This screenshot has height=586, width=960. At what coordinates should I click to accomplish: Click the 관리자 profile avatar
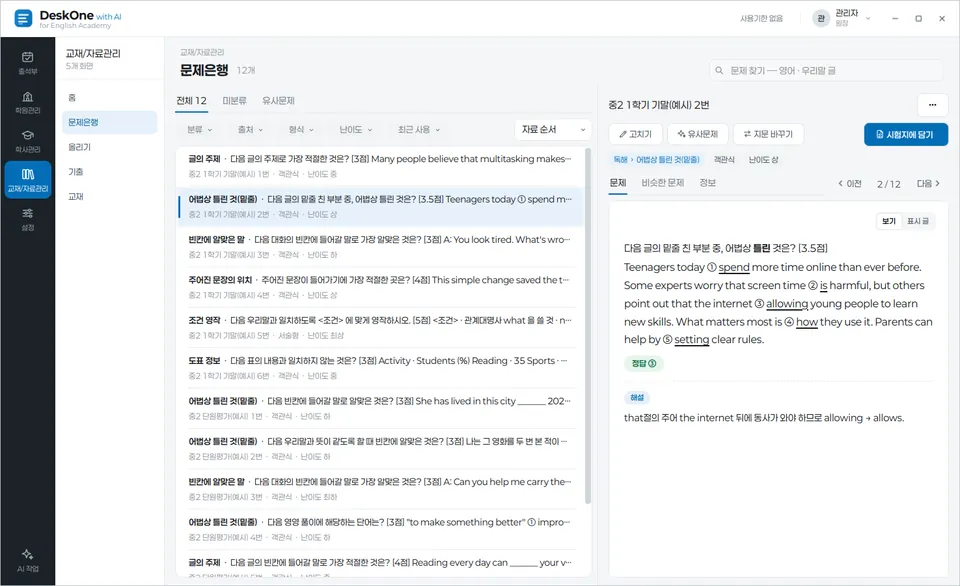821,18
